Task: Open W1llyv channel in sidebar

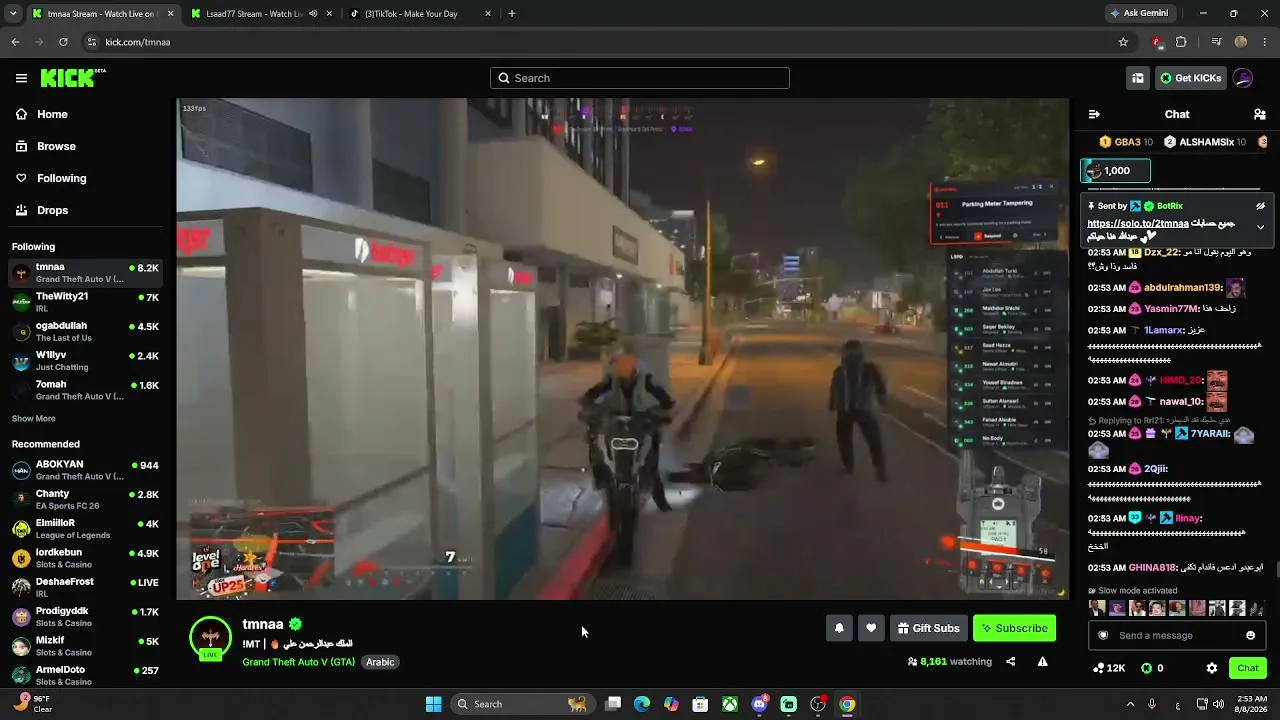Action: (87, 361)
